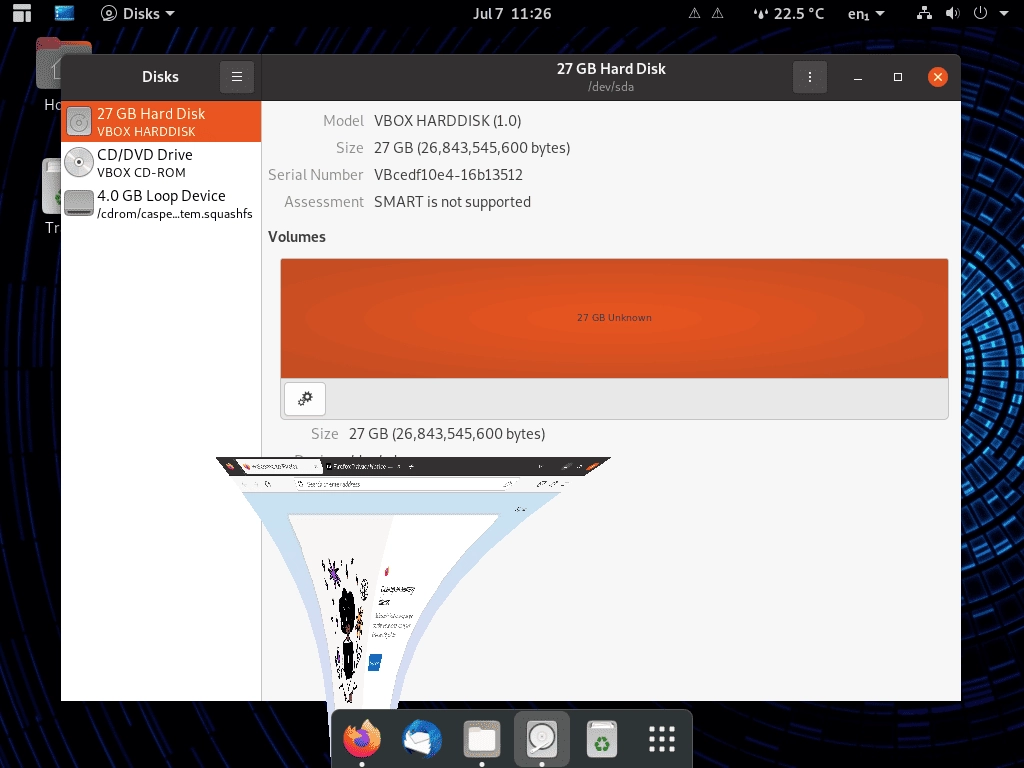Click the network connection status icon

click(924, 13)
